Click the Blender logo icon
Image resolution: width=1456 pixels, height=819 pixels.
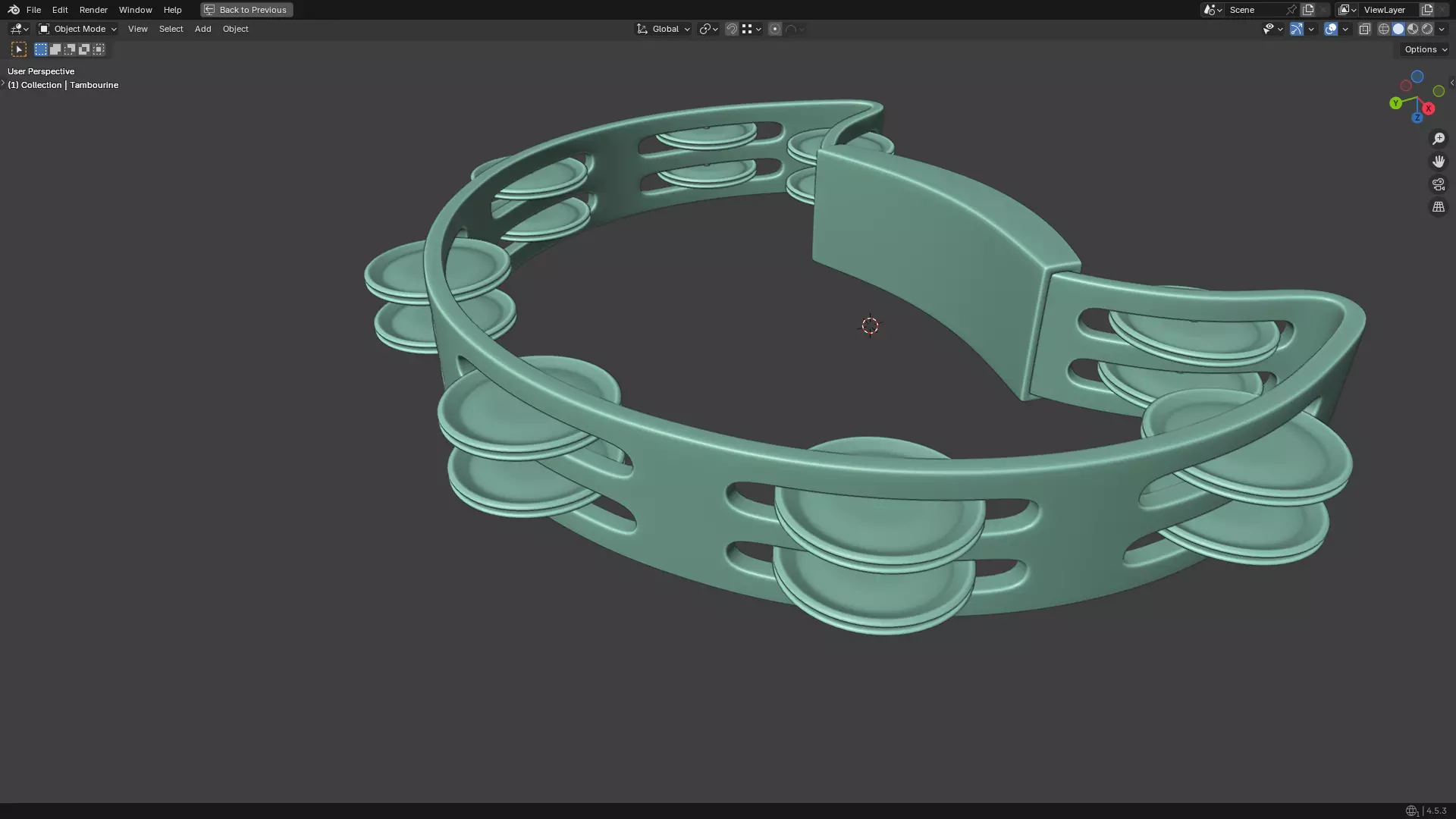tap(14, 10)
